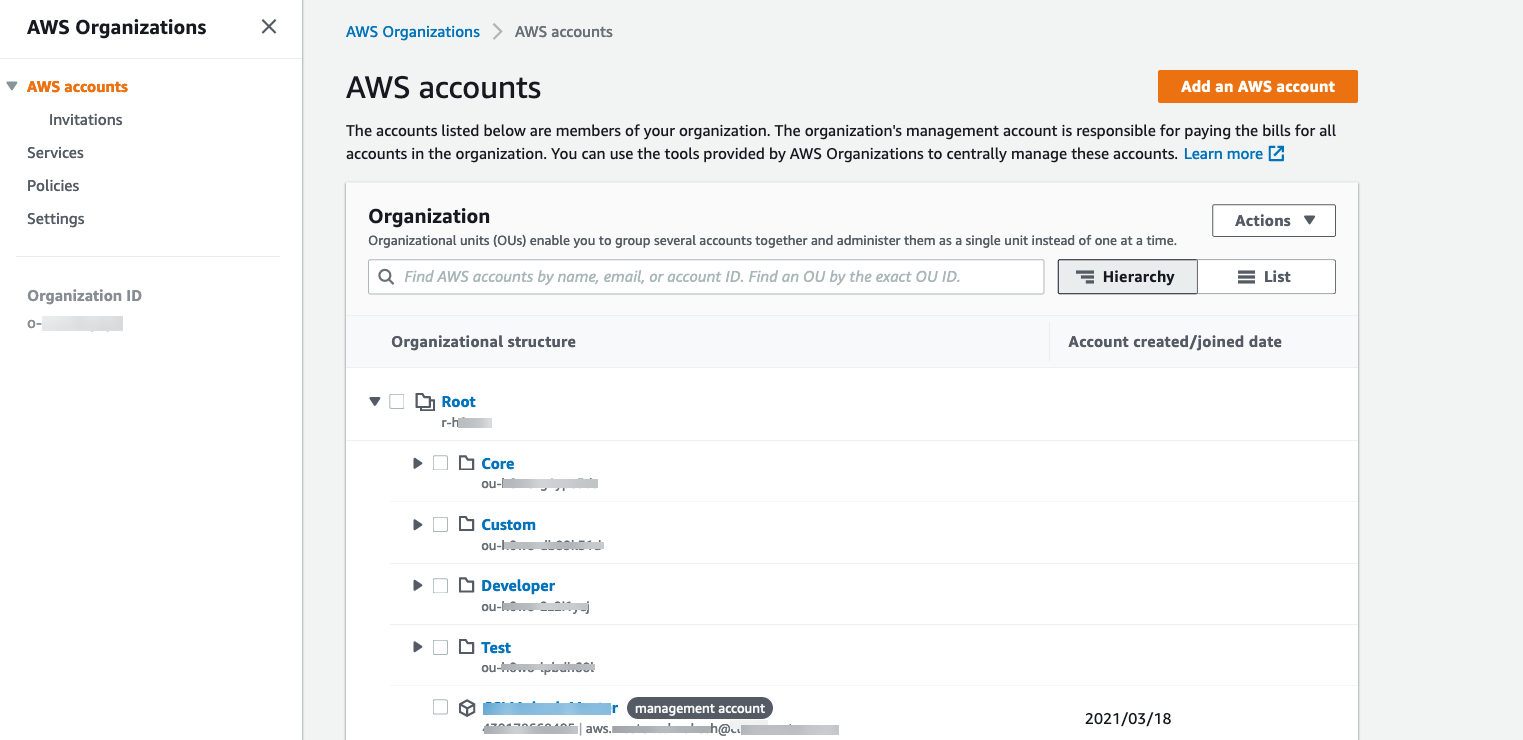
Task: Expand the Test organizational unit
Action: (418, 647)
